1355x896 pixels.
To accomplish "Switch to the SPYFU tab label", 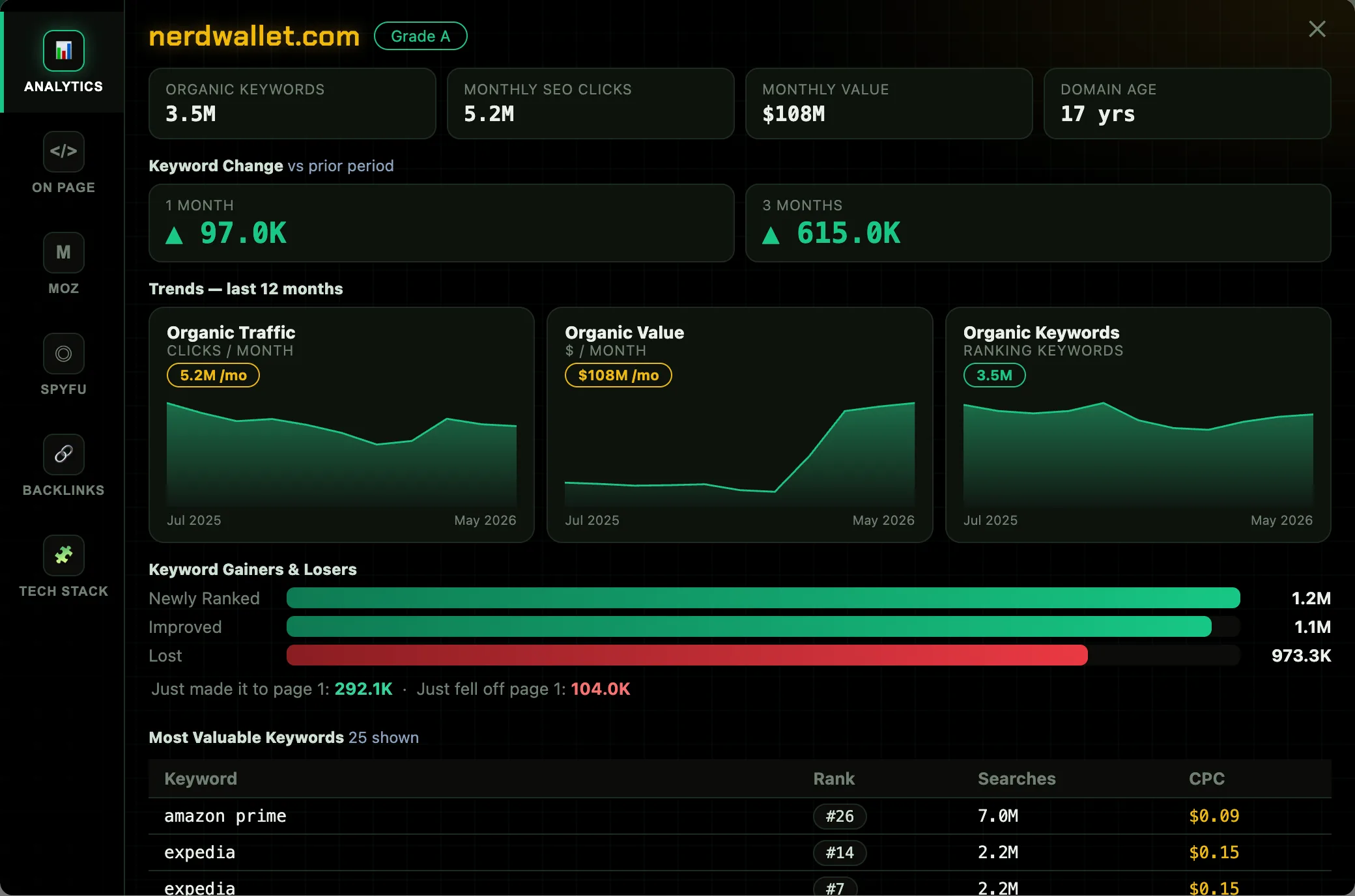I will (64, 389).
